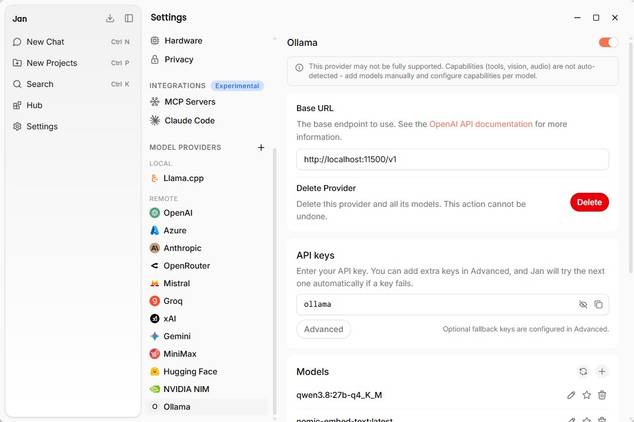The height and width of the screenshot is (422, 634).
Task: Open the OpenAI API documentation link
Action: [481, 124]
